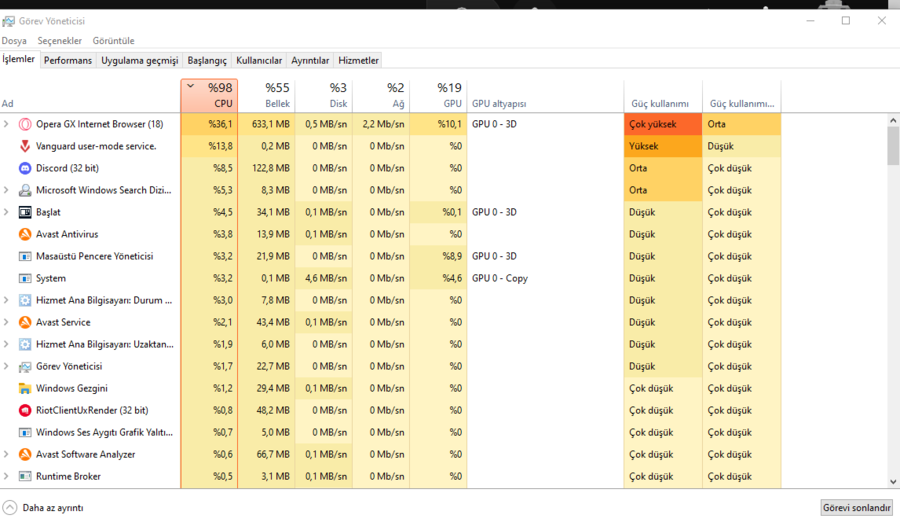Switch to the Başlangıç tab
The height and width of the screenshot is (526, 900).
[x=207, y=60]
